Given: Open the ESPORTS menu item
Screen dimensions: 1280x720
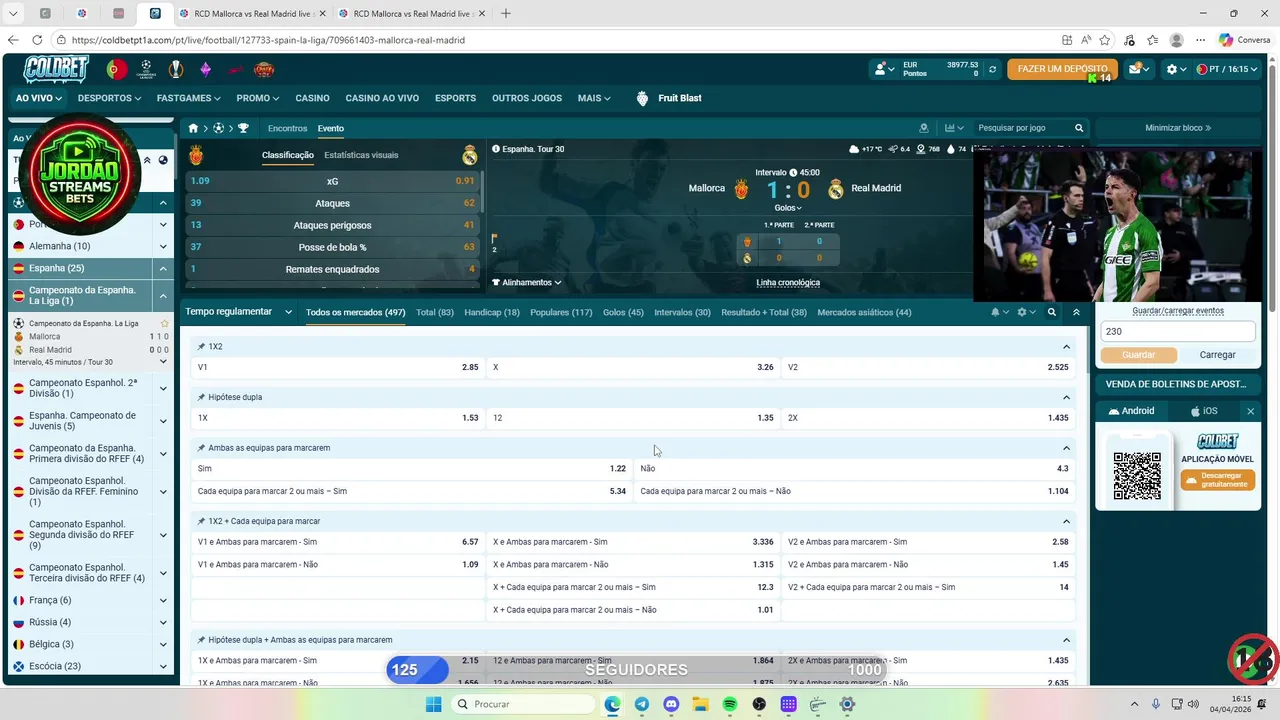Looking at the screenshot, I should point(455,98).
